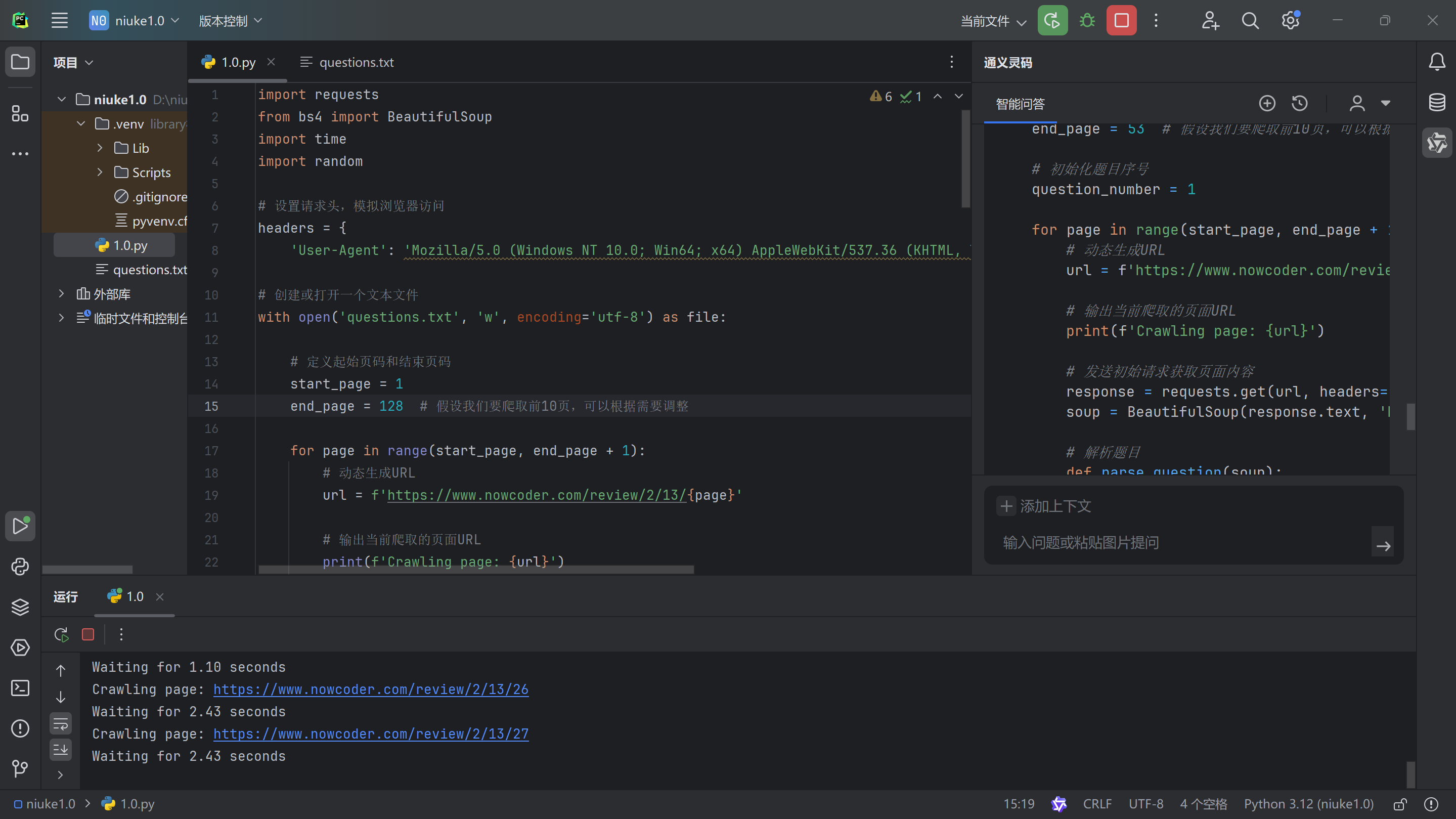Screen dimensions: 1456x819
Task: Stop 1.0 in the Run panel toolbar
Action: point(88,634)
